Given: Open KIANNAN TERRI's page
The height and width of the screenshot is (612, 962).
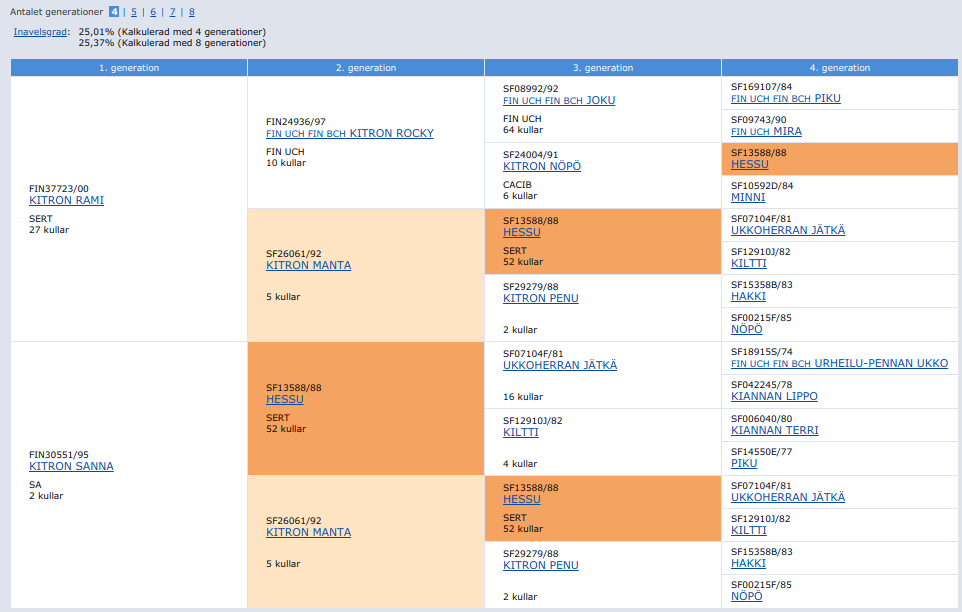Looking at the screenshot, I should [773, 430].
